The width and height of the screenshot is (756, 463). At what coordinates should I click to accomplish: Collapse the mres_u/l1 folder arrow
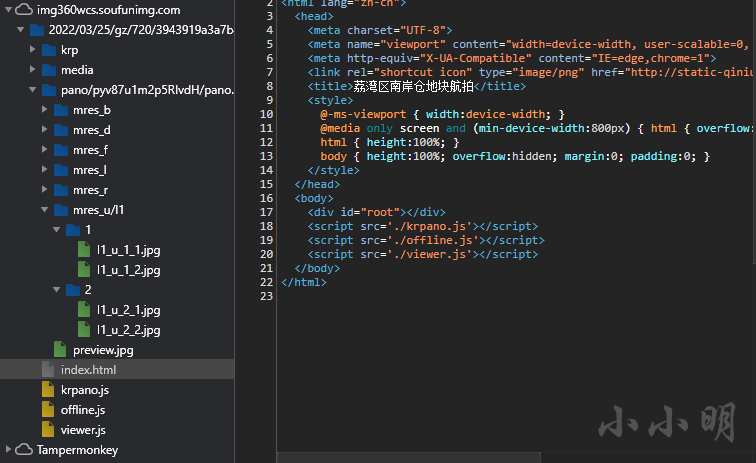(x=44, y=210)
